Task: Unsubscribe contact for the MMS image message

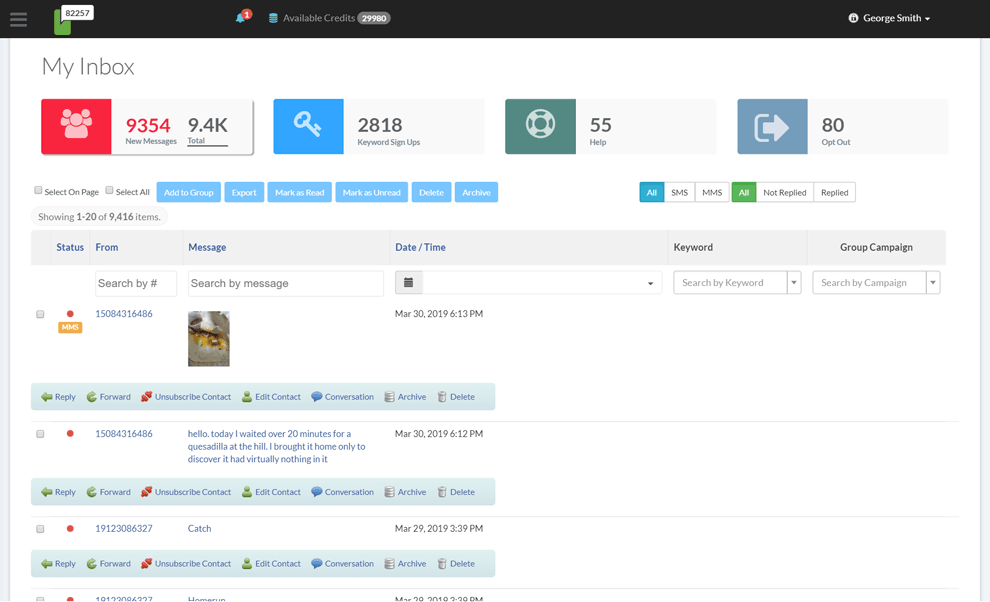Action: tap(186, 397)
